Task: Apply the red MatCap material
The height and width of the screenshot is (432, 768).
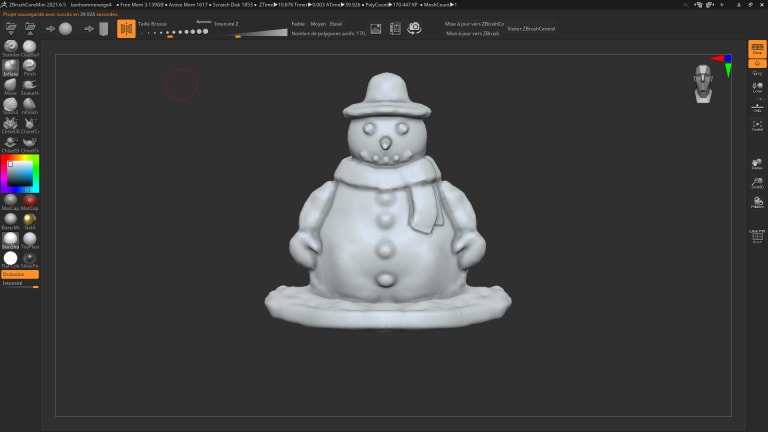Action: coord(29,201)
